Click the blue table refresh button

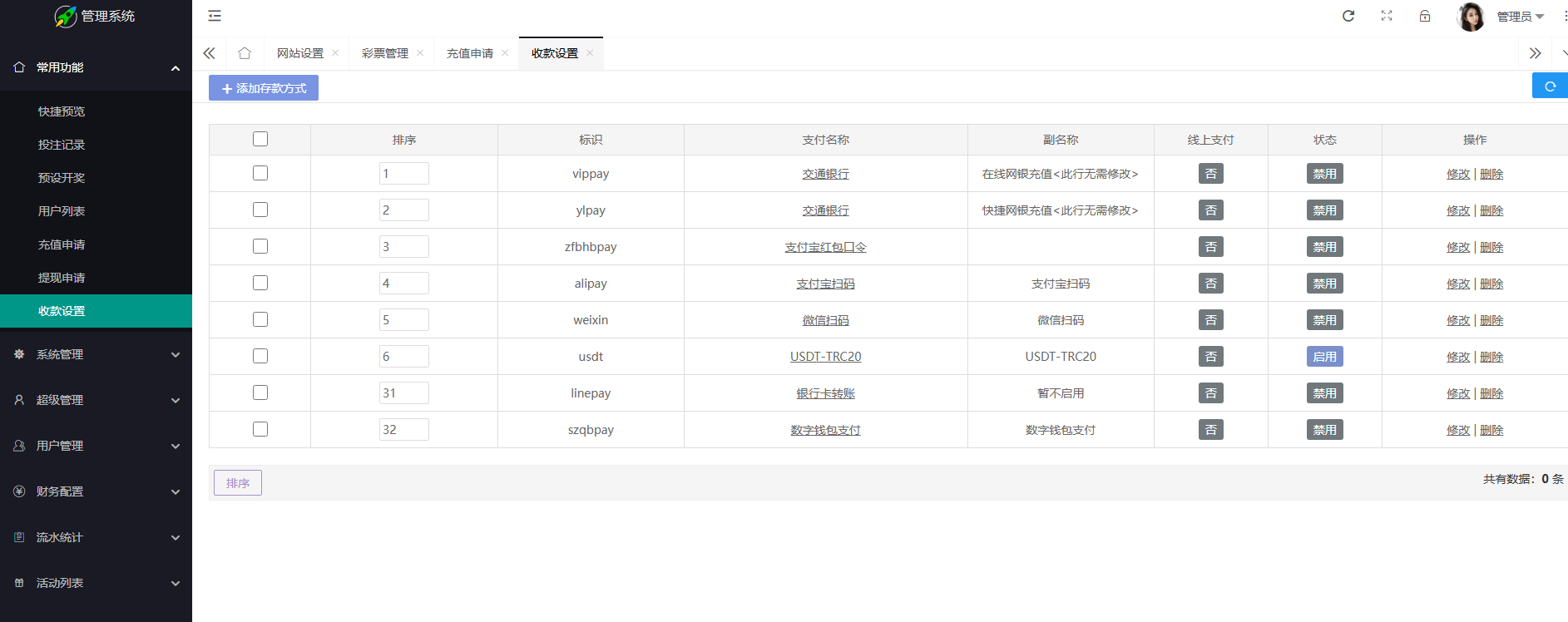[1549, 86]
